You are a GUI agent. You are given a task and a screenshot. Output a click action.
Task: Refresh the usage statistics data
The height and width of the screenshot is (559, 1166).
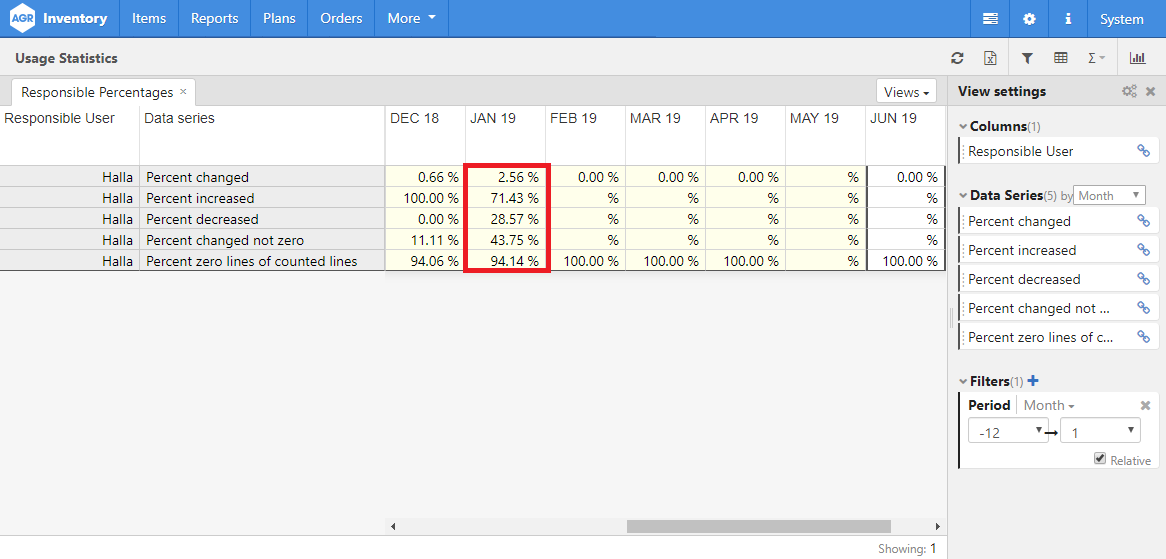[x=957, y=59]
